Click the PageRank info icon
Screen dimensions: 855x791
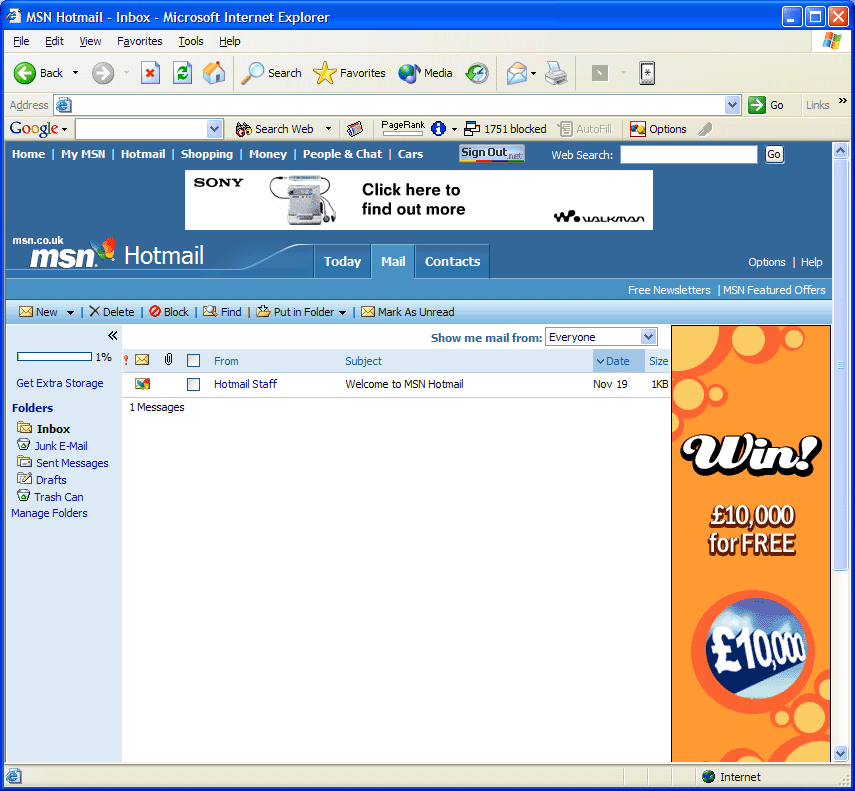point(438,129)
